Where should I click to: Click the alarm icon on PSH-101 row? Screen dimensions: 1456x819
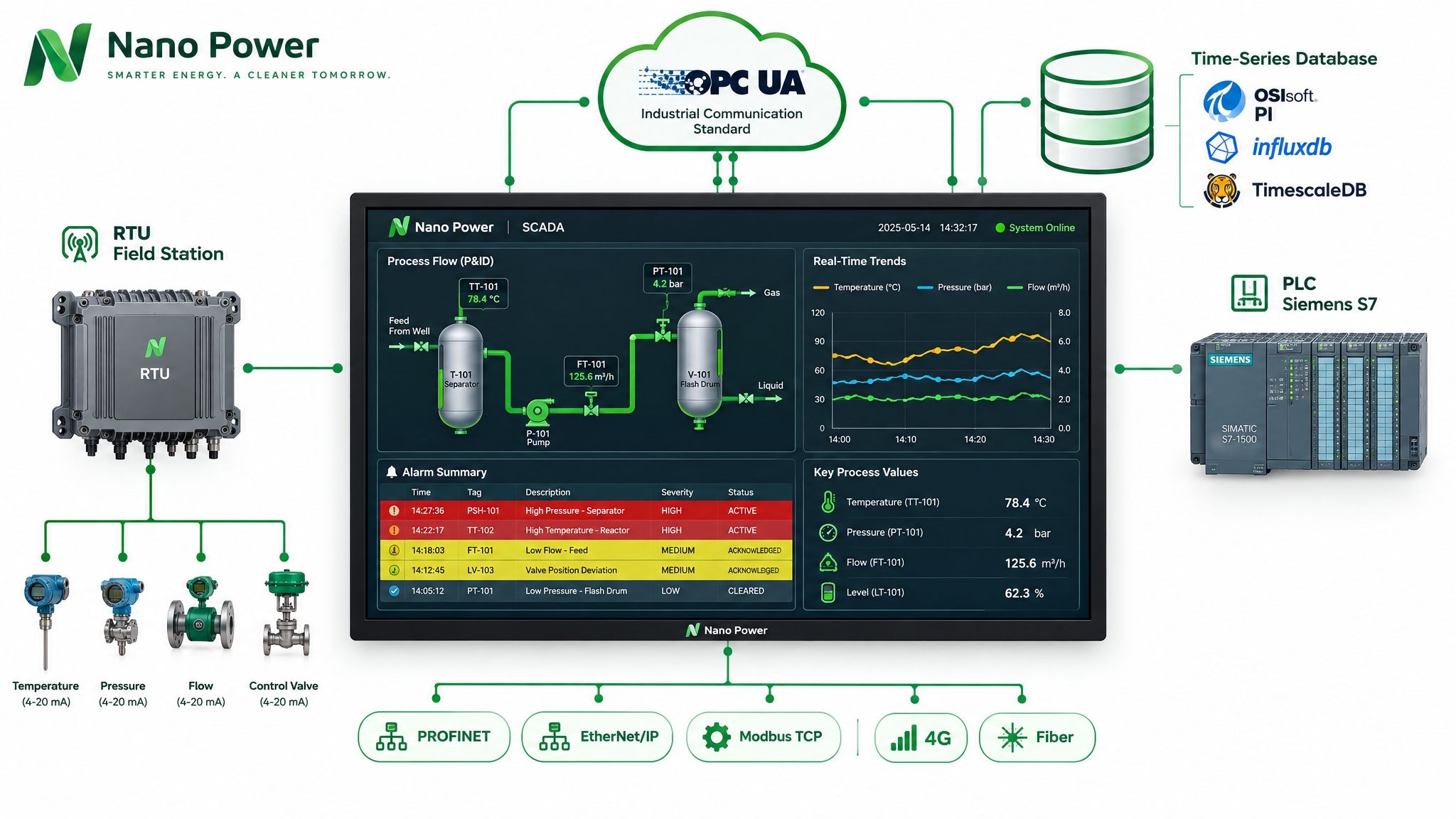[x=394, y=510]
